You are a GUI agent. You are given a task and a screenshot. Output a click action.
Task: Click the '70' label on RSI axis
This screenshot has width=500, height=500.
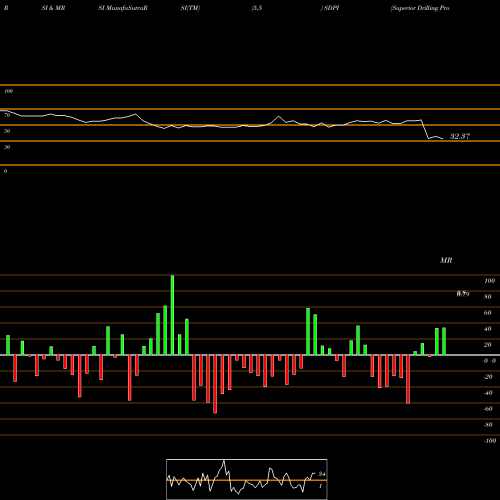(x=7, y=115)
